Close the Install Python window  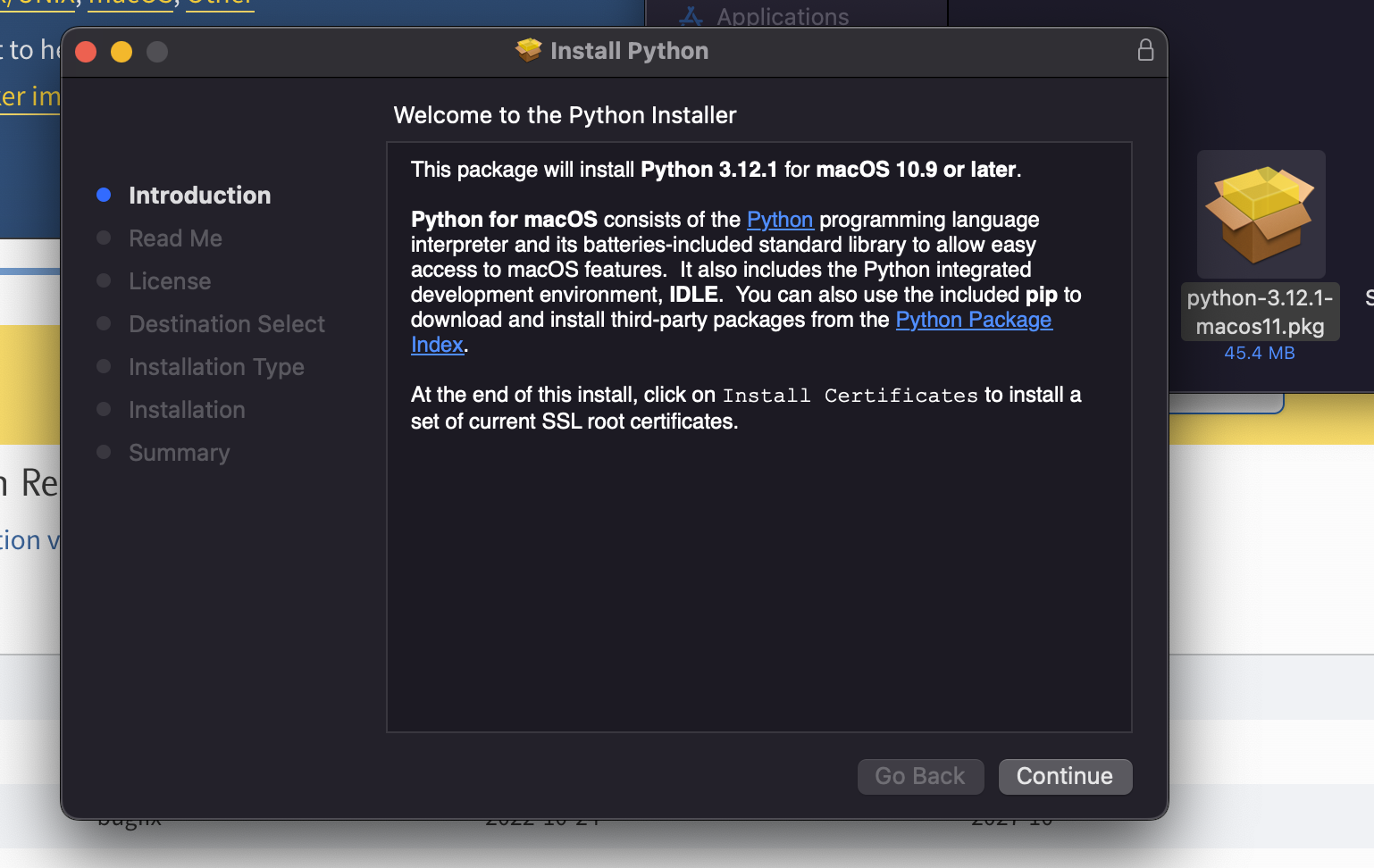tap(86, 52)
